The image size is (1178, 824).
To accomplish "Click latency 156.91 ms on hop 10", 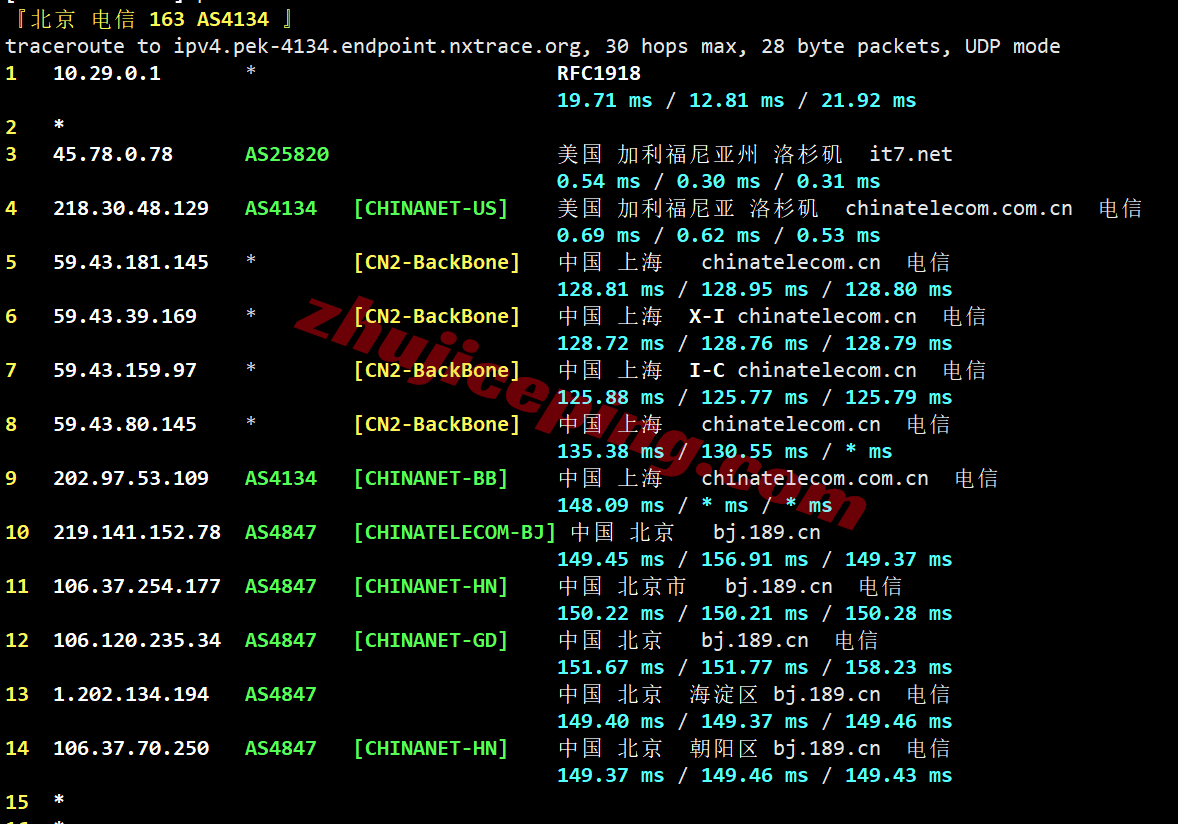I will coord(755,560).
